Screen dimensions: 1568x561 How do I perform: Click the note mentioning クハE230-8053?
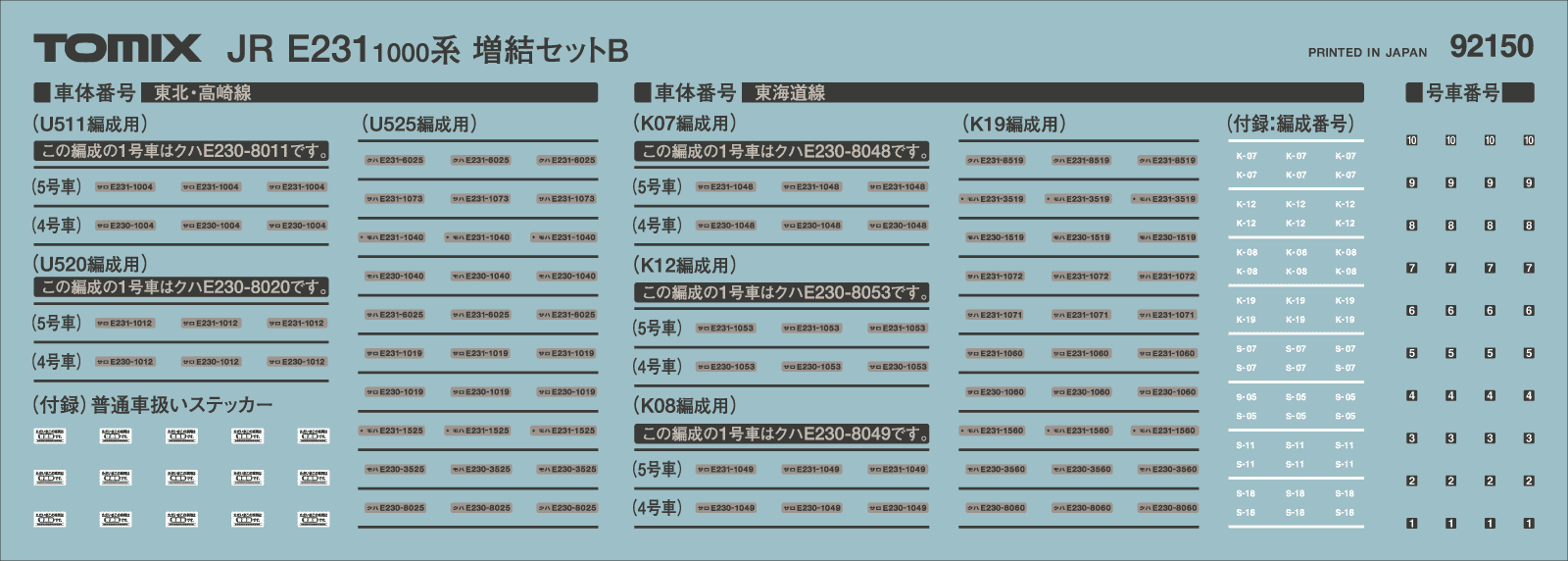(781, 293)
